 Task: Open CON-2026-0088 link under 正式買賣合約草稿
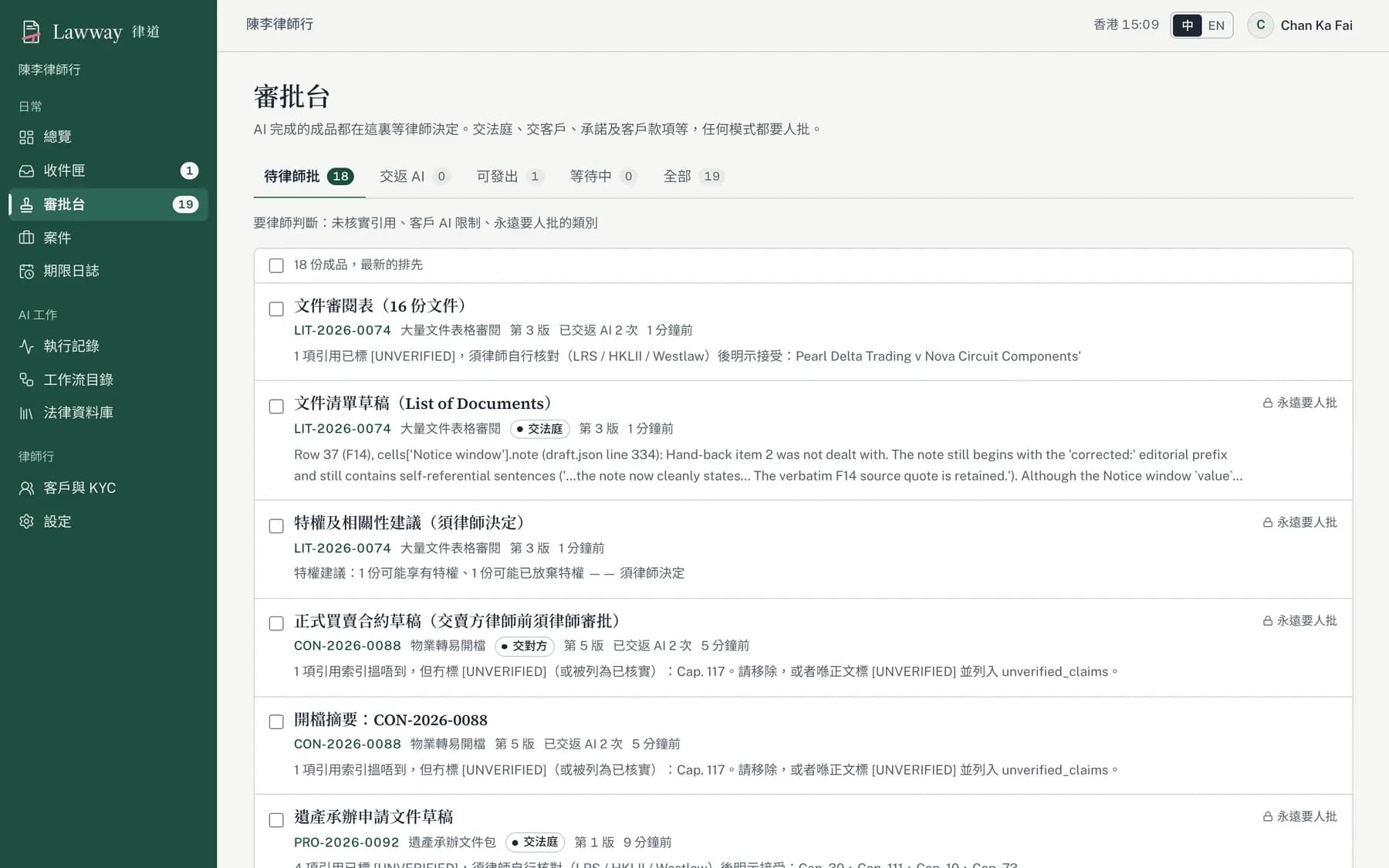coord(347,646)
